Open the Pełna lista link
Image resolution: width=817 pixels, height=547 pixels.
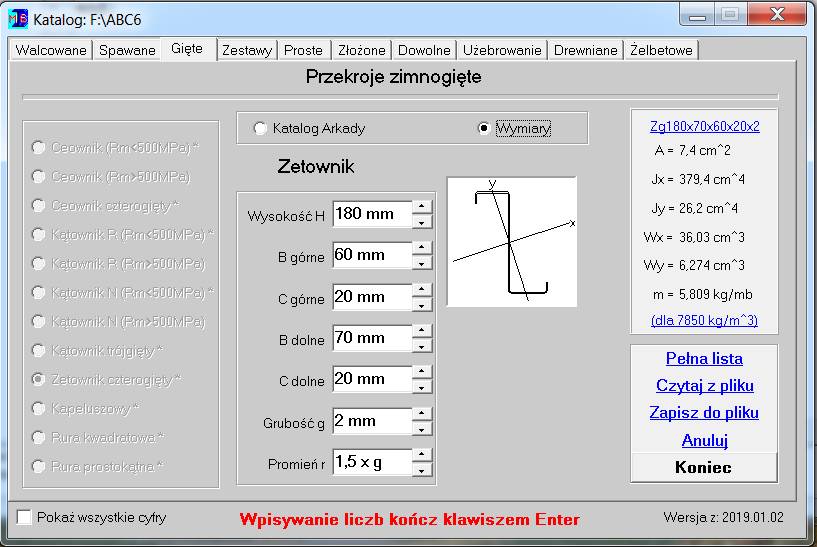pos(704,359)
